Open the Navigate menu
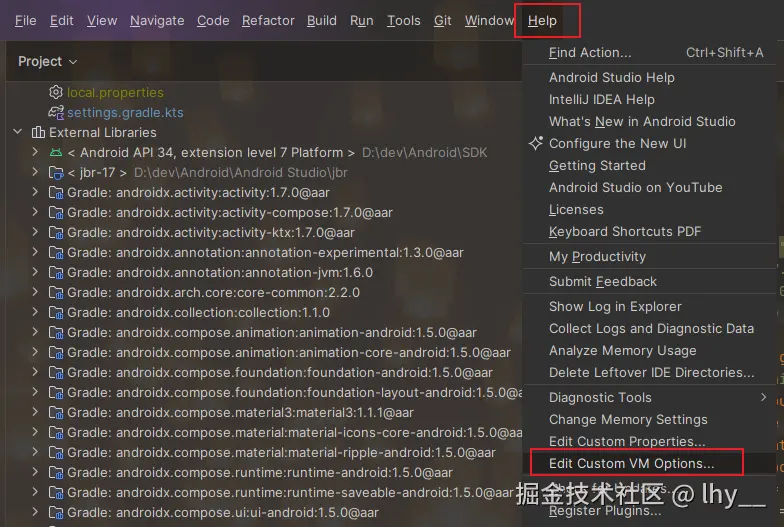 pos(157,20)
